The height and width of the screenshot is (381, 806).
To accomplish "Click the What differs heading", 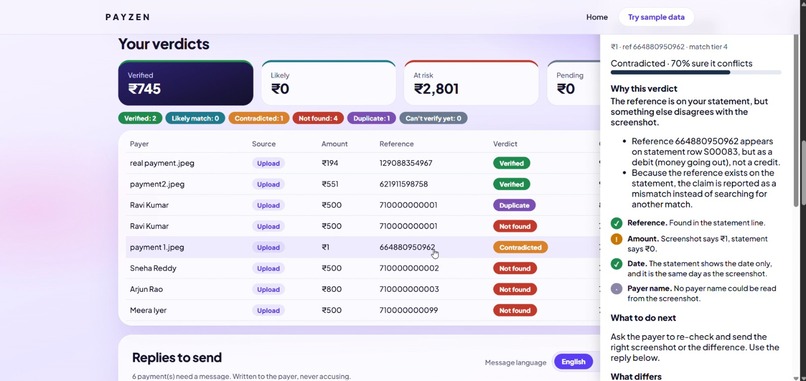I will tap(636, 376).
